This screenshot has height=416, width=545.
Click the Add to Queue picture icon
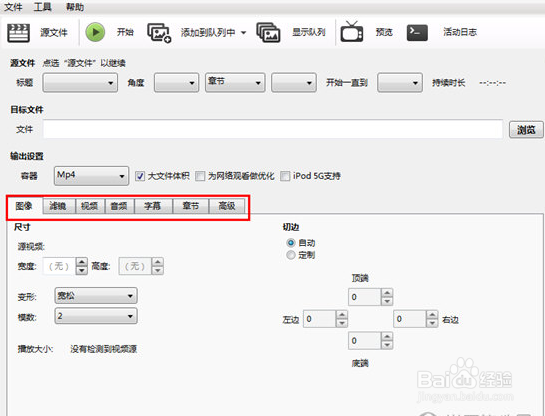159,33
